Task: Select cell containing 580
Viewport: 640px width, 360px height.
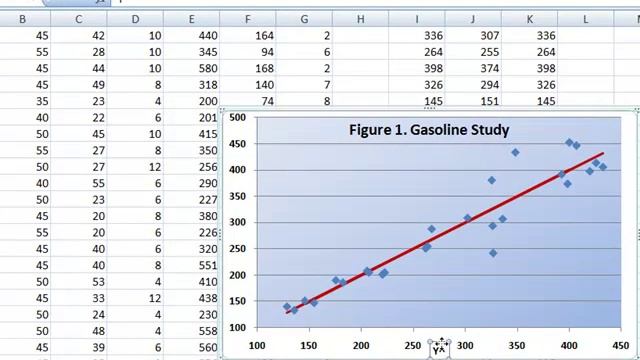Action: click(x=191, y=68)
